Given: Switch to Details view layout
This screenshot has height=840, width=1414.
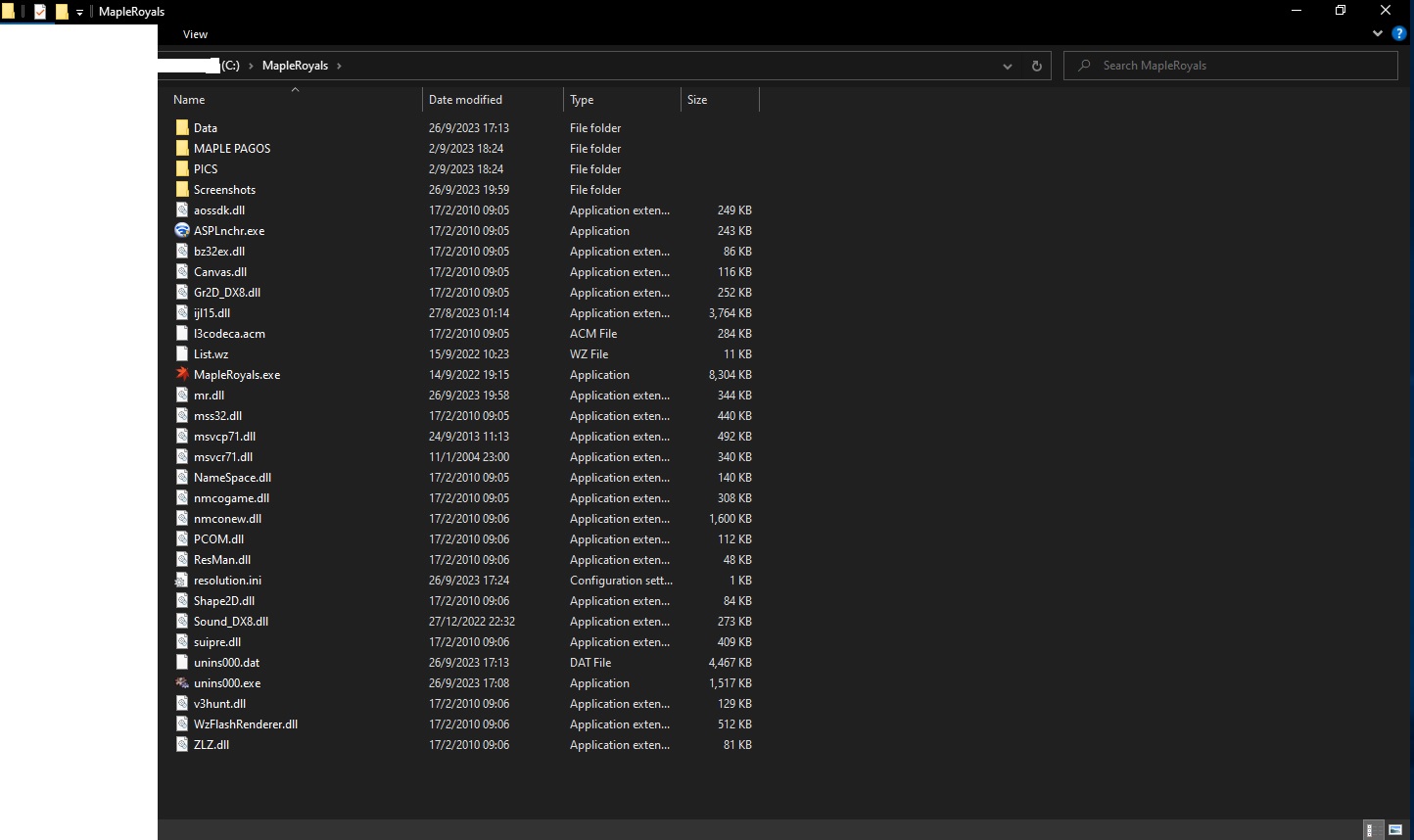Looking at the screenshot, I should (x=1374, y=829).
